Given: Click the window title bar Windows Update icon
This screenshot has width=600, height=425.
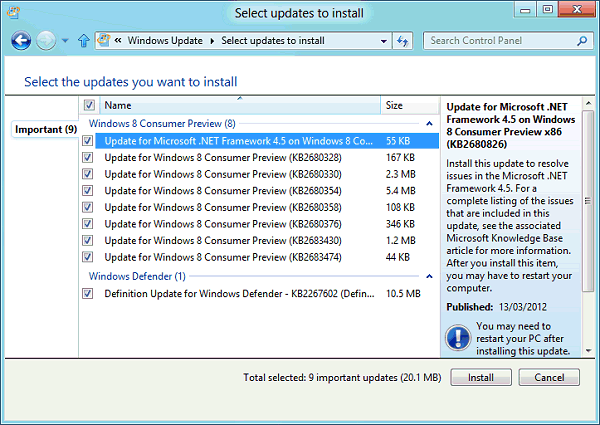Looking at the screenshot, I should tap(13, 13).
